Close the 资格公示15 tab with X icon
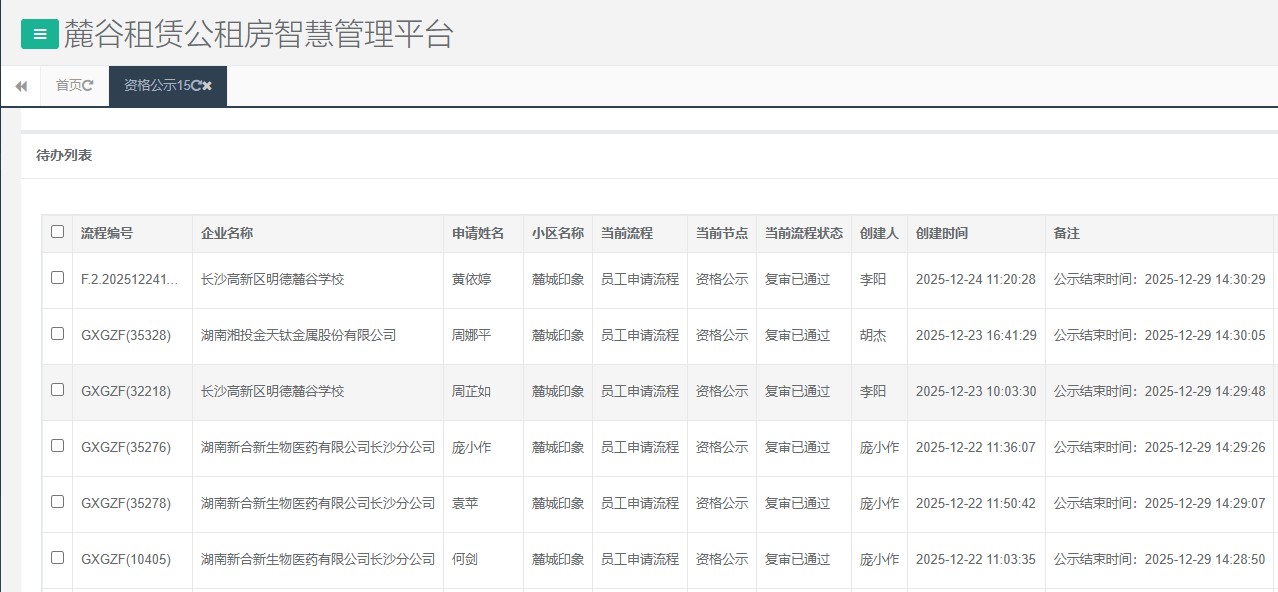Viewport: 1278px width, 592px height. click(x=208, y=86)
